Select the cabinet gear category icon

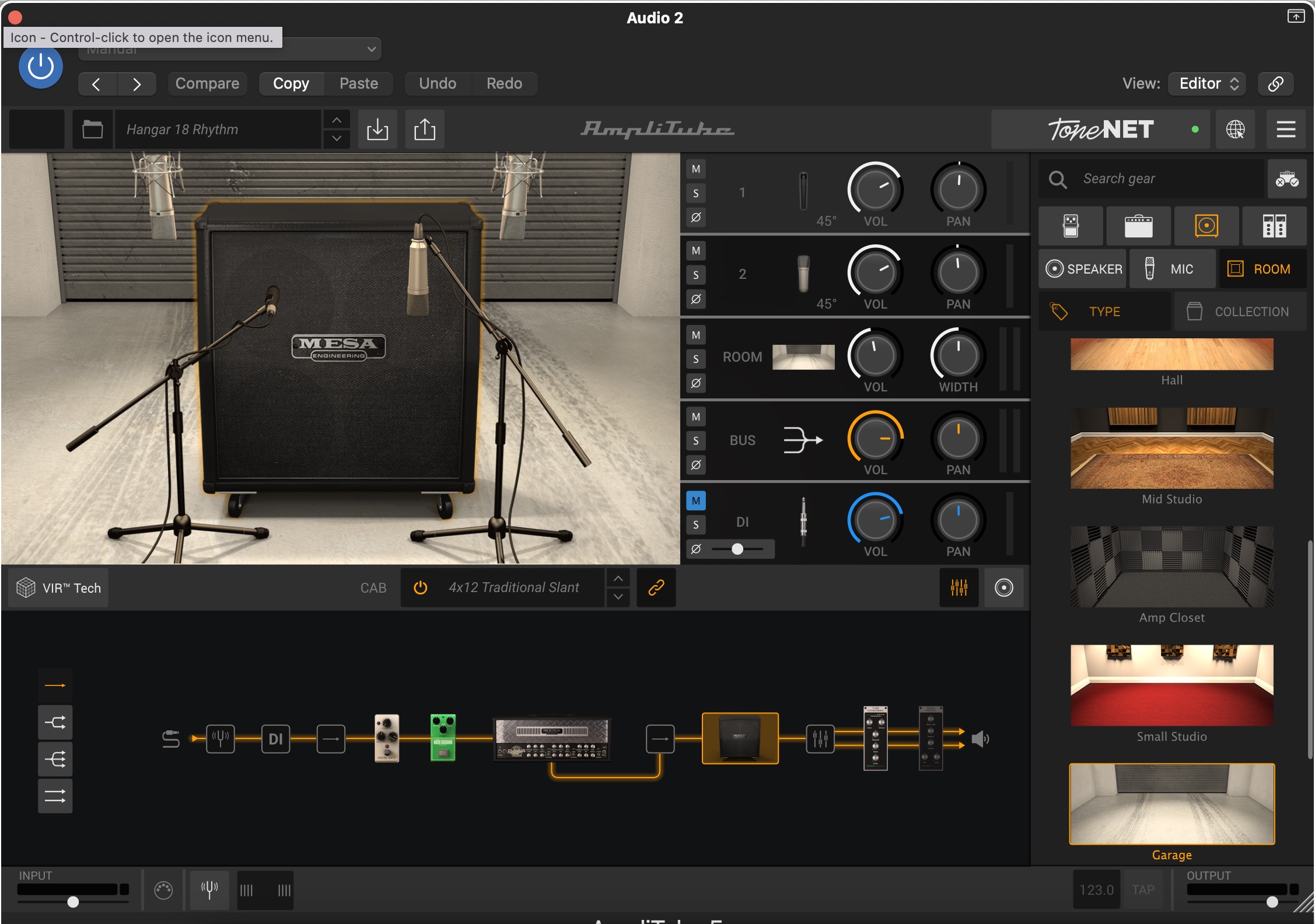pos(1206,226)
